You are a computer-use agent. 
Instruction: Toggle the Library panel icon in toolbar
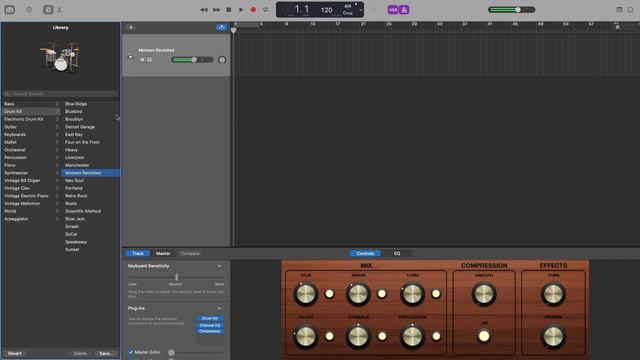point(10,9)
